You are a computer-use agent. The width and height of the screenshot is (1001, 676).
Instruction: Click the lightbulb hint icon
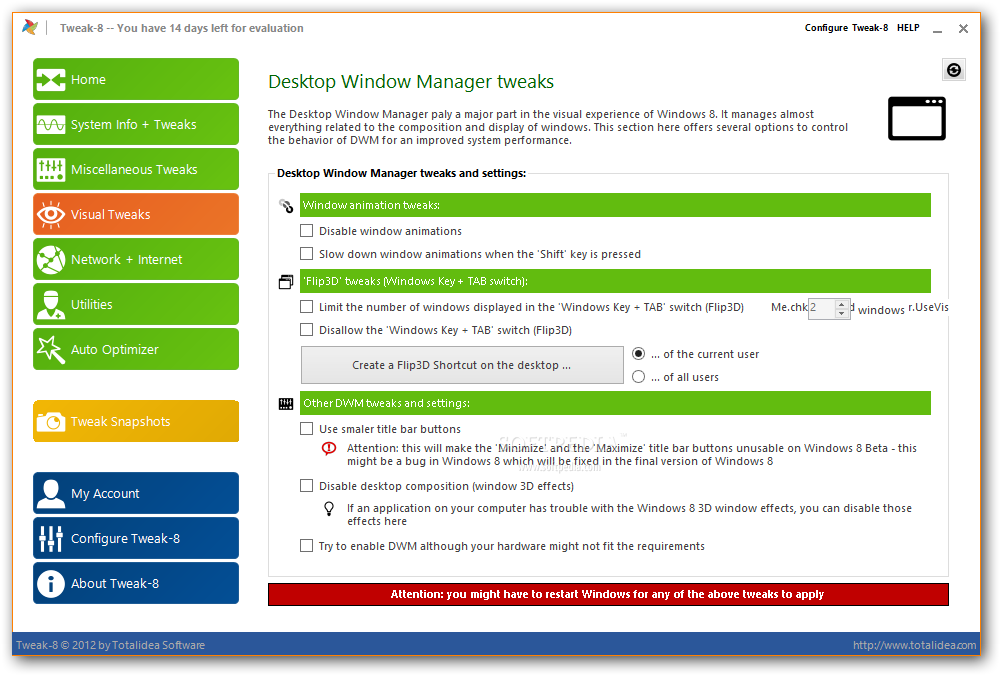click(x=329, y=509)
